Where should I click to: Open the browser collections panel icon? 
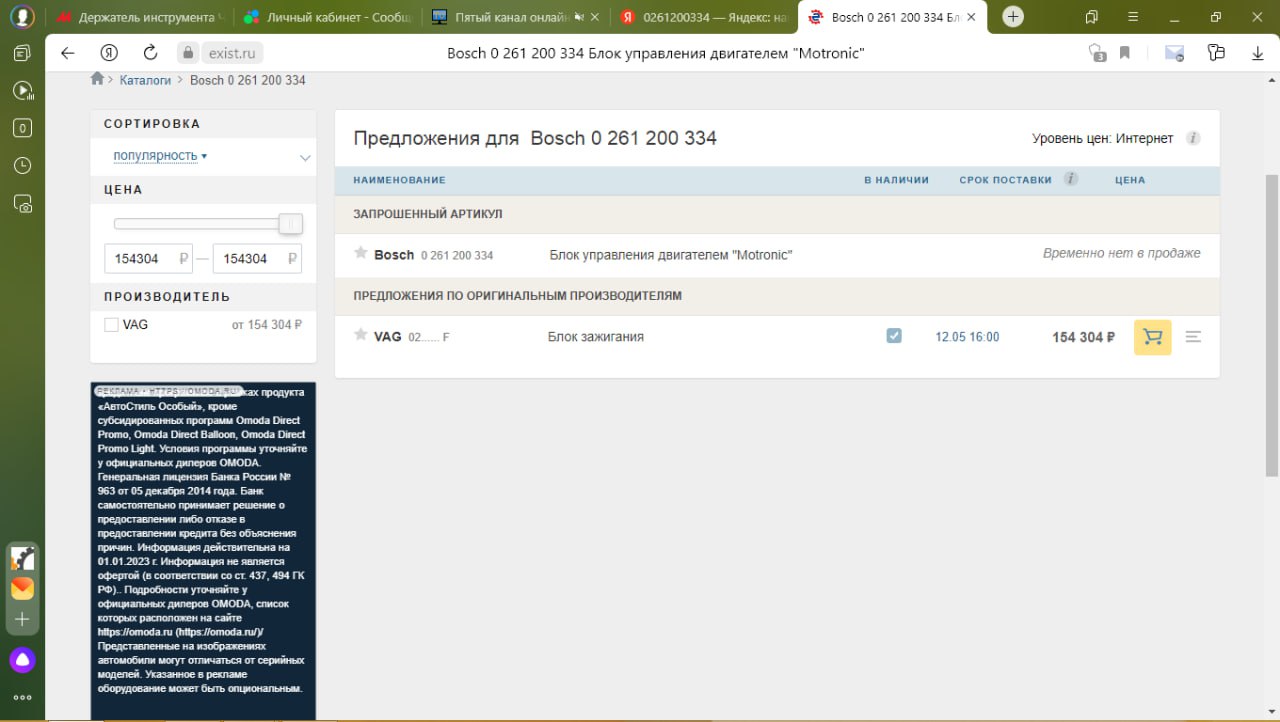point(1091,17)
